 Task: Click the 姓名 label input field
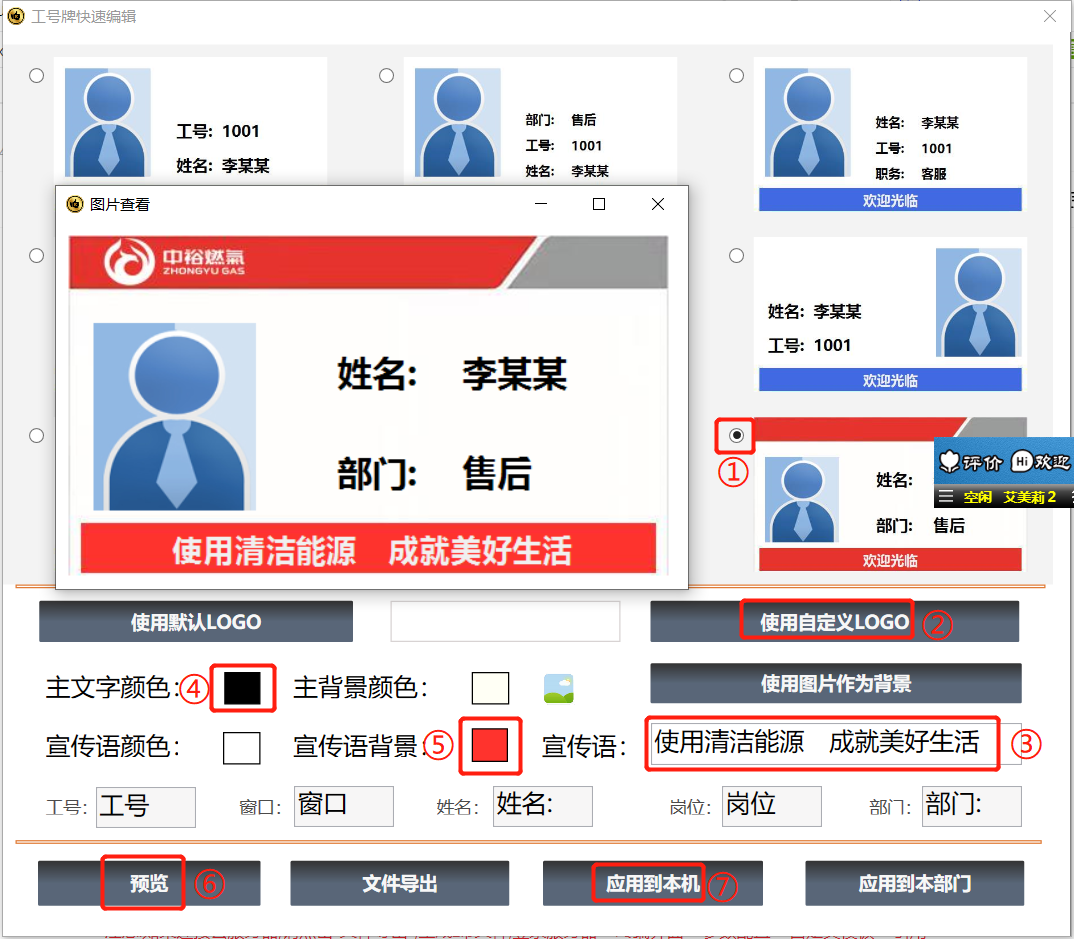pyautogui.click(x=543, y=806)
